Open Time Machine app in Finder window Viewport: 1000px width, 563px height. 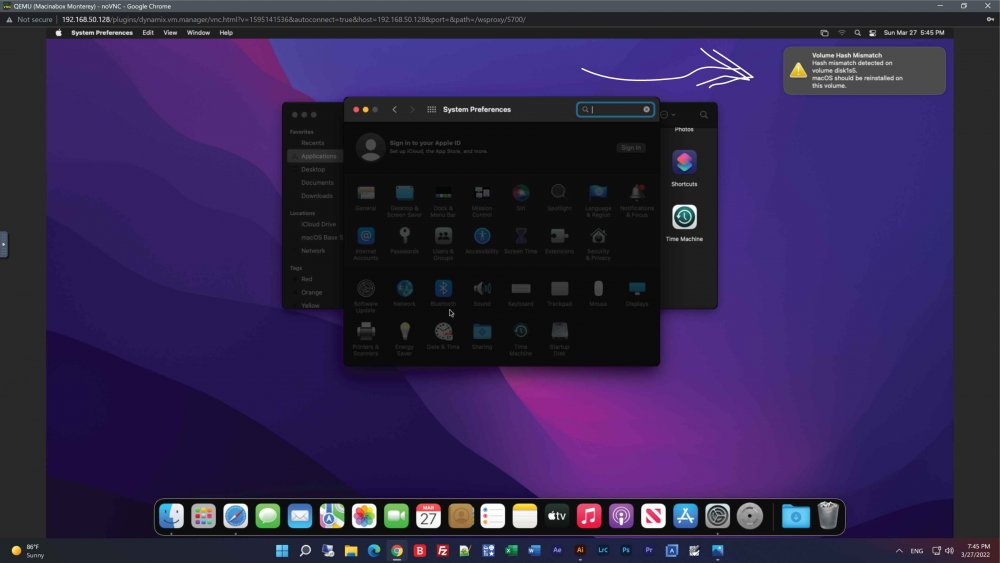pyautogui.click(x=684, y=224)
